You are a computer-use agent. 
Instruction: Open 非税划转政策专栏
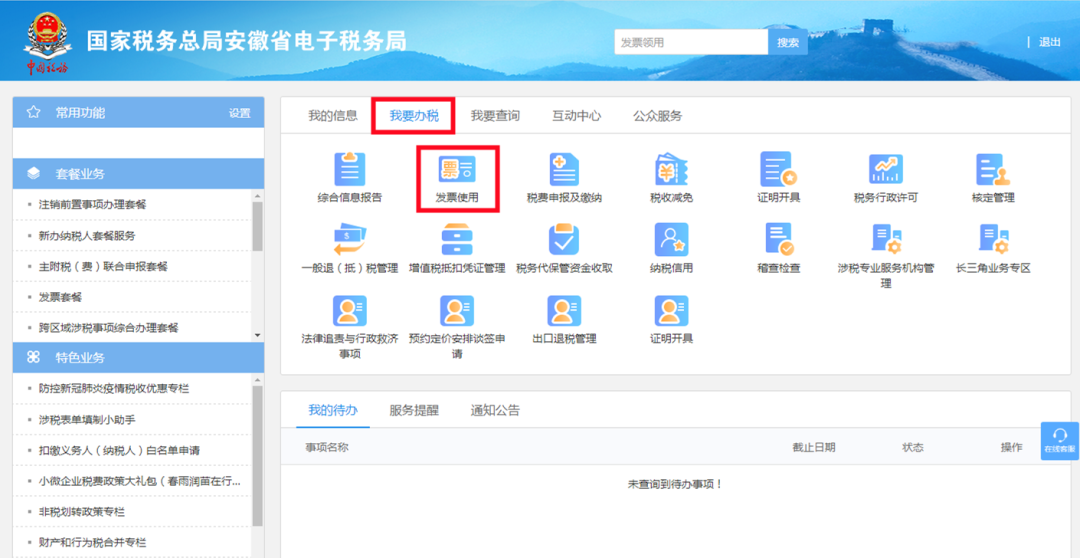click(82, 512)
